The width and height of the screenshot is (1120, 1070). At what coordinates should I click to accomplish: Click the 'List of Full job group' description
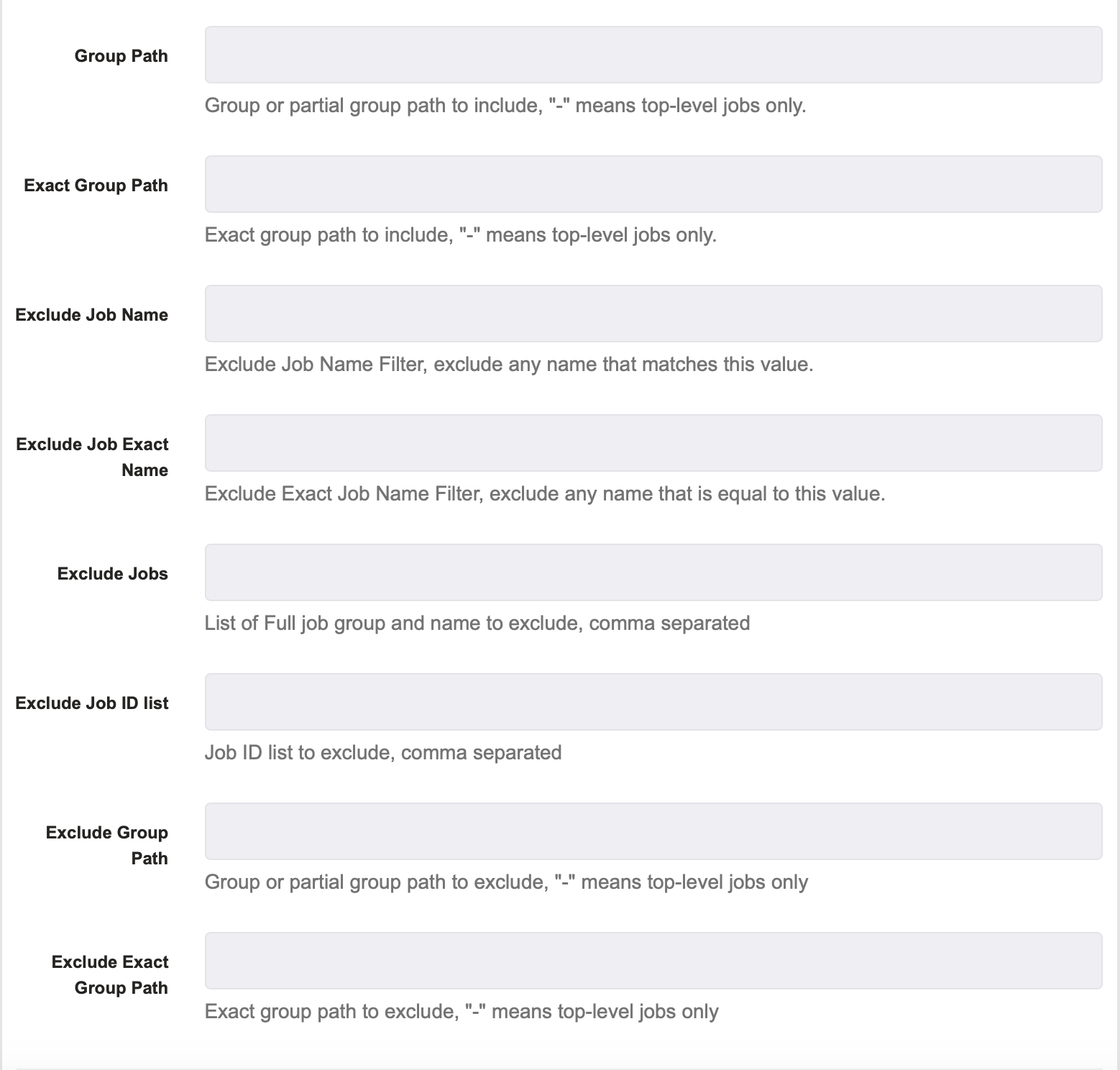tap(477, 623)
